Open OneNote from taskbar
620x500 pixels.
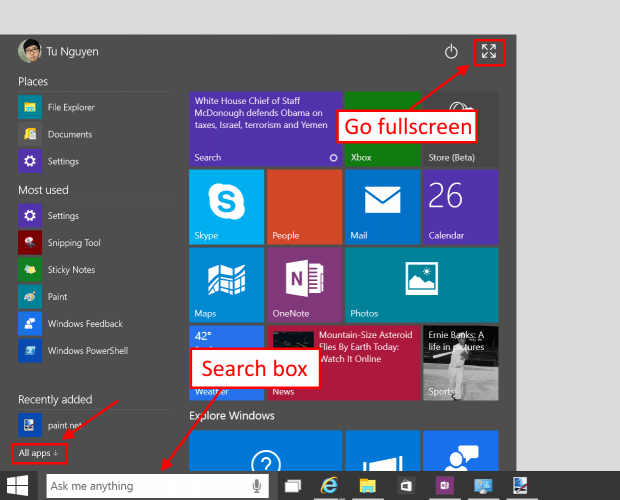(444, 486)
